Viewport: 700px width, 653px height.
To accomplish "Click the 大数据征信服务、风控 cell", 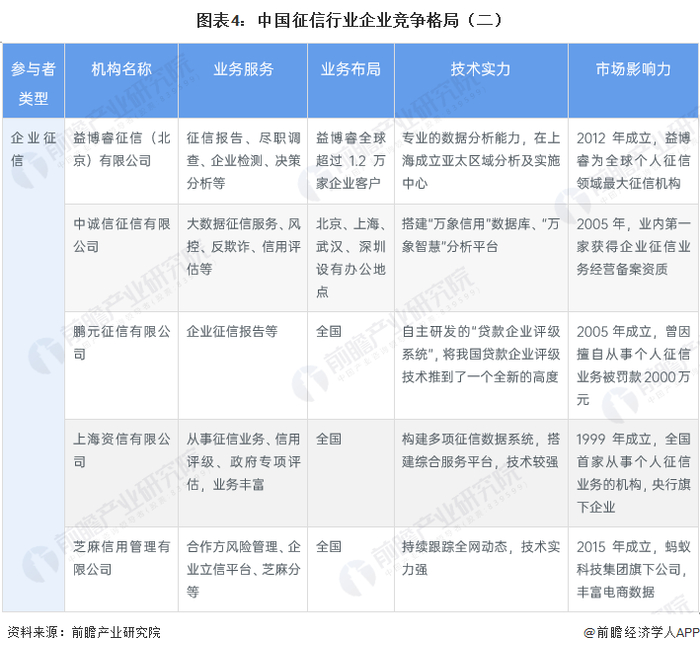I will click(243, 258).
